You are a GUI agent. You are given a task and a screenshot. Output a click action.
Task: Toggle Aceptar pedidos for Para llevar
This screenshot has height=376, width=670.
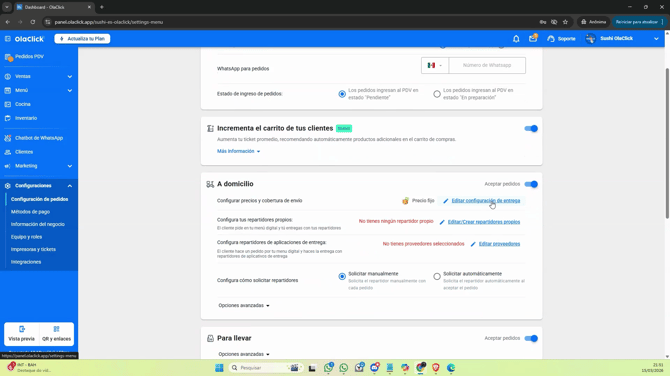531,338
